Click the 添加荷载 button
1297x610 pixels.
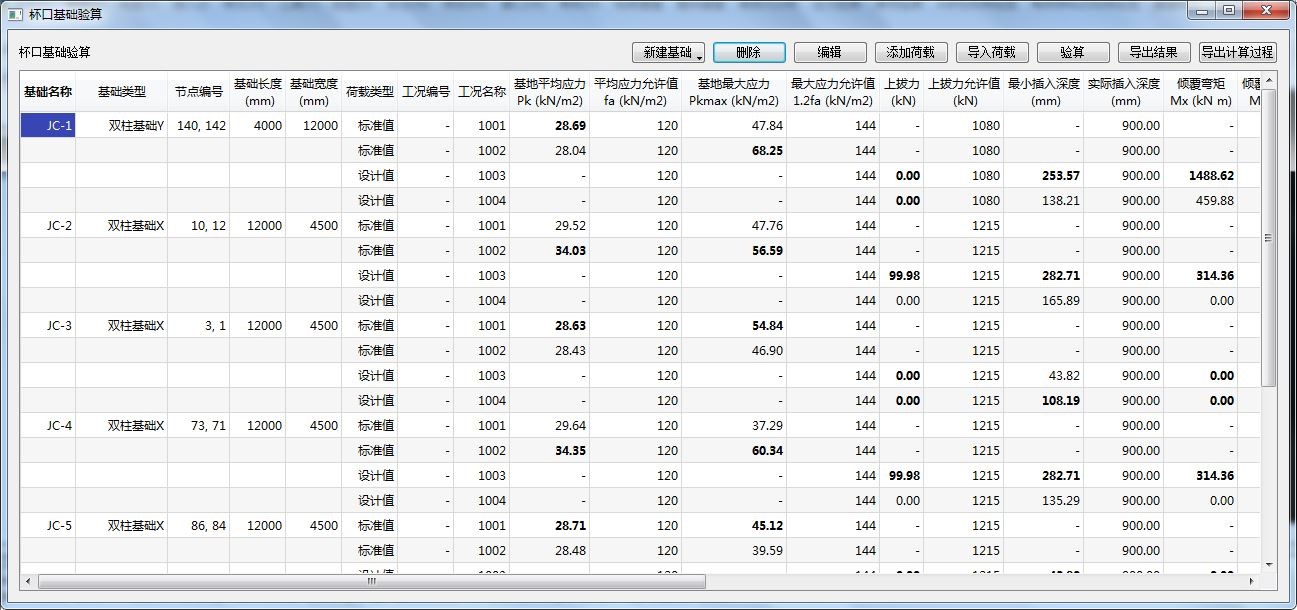(911, 53)
